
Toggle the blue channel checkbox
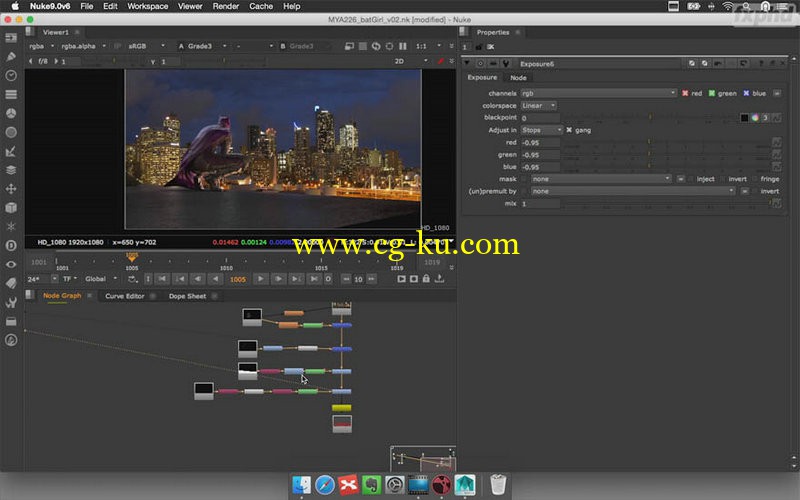coord(746,93)
